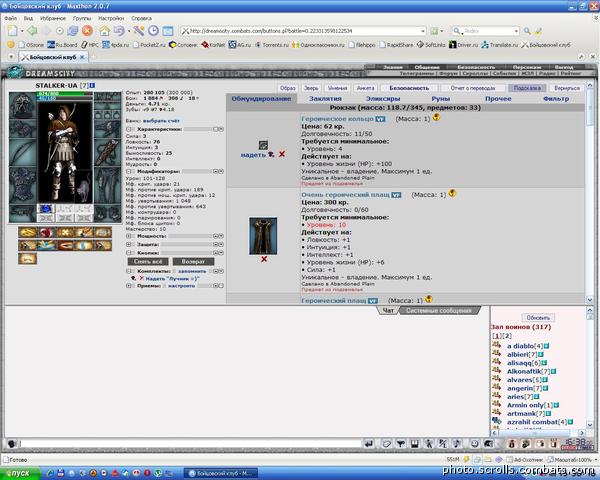
Task: Click the private message icon beside a diablo
Action: pyautogui.click(x=497, y=345)
